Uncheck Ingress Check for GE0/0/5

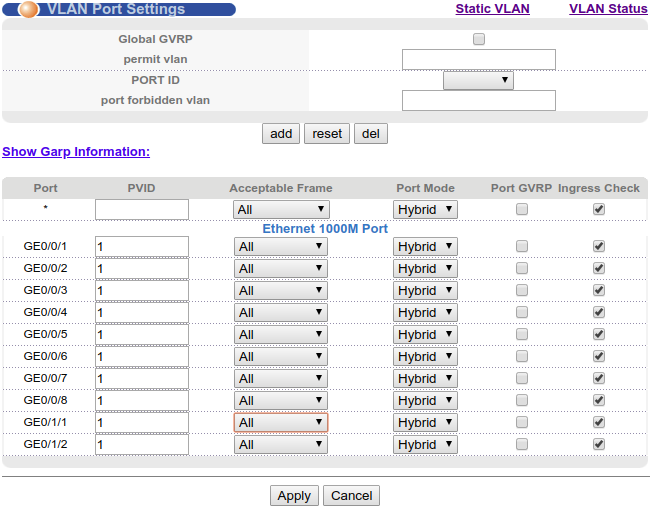click(x=599, y=334)
